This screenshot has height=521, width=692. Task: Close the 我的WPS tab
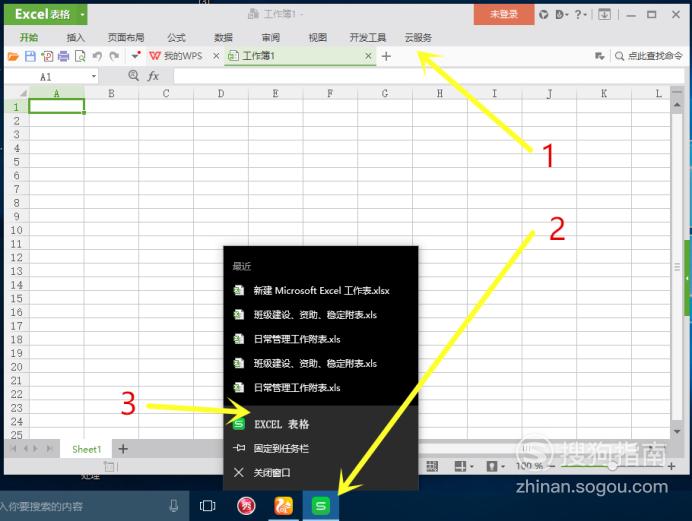click(216, 56)
